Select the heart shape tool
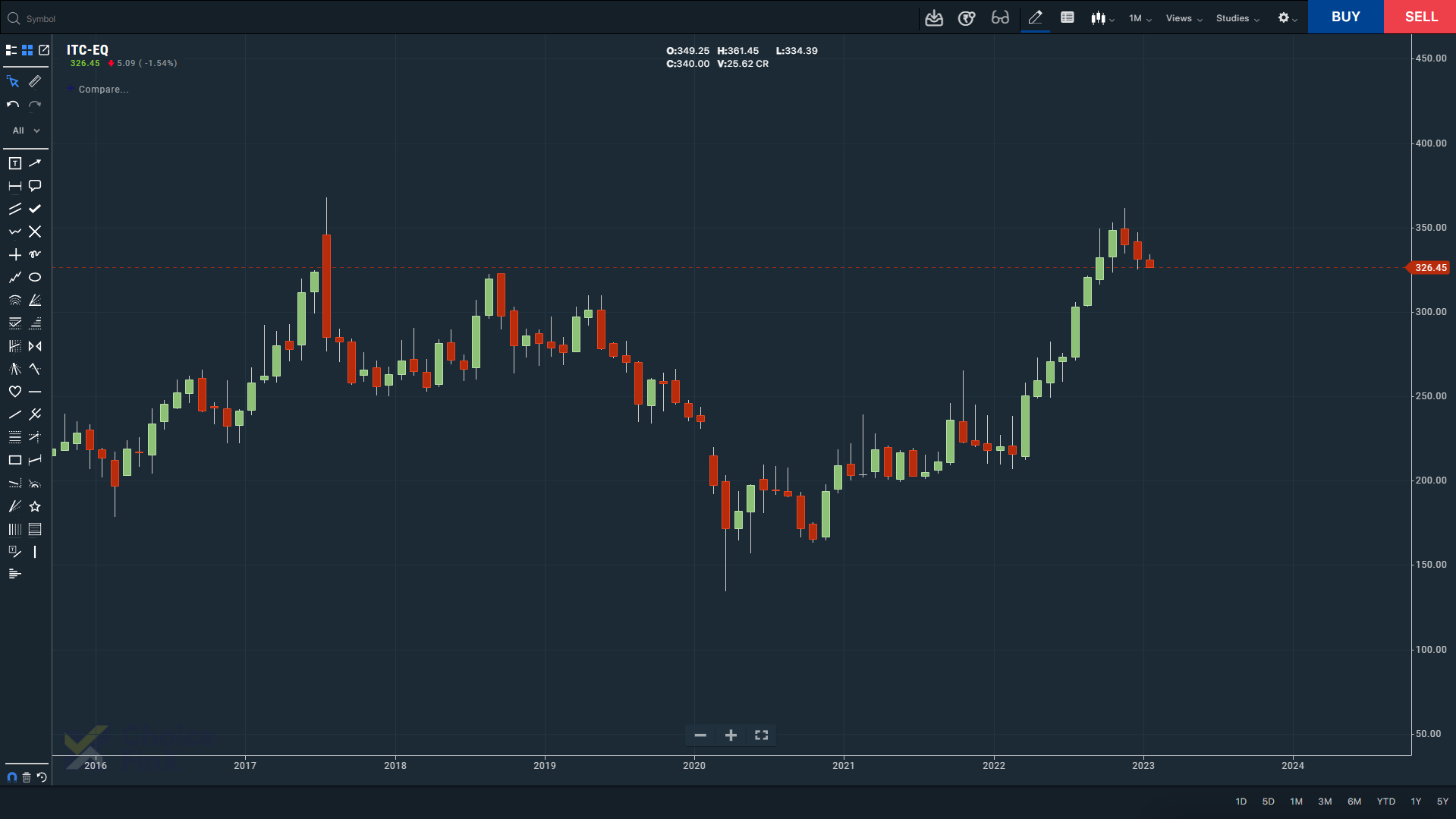This screenshot has height=819, width=1456. point(14,392)
